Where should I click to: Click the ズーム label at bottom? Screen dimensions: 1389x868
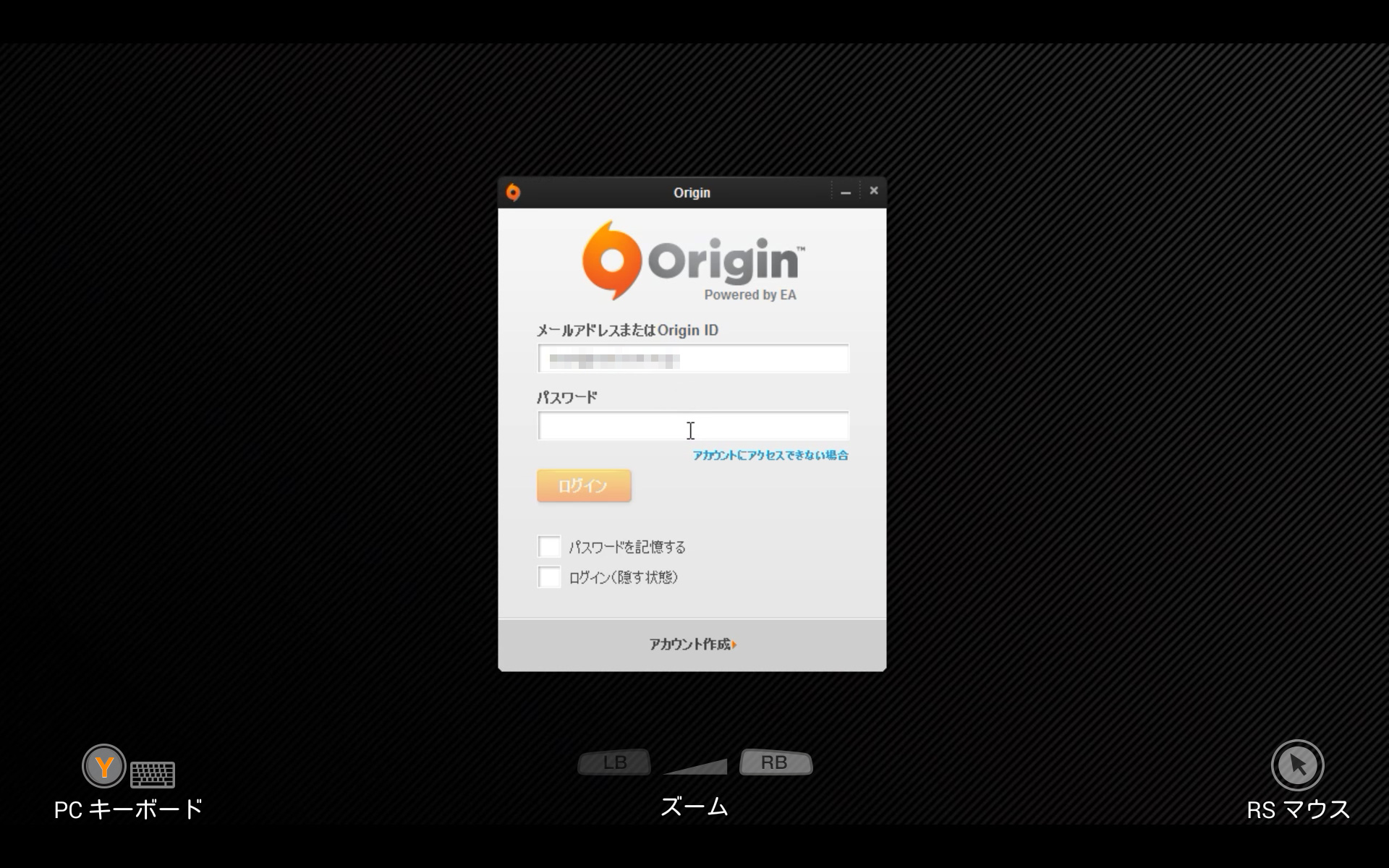point(694,807)
